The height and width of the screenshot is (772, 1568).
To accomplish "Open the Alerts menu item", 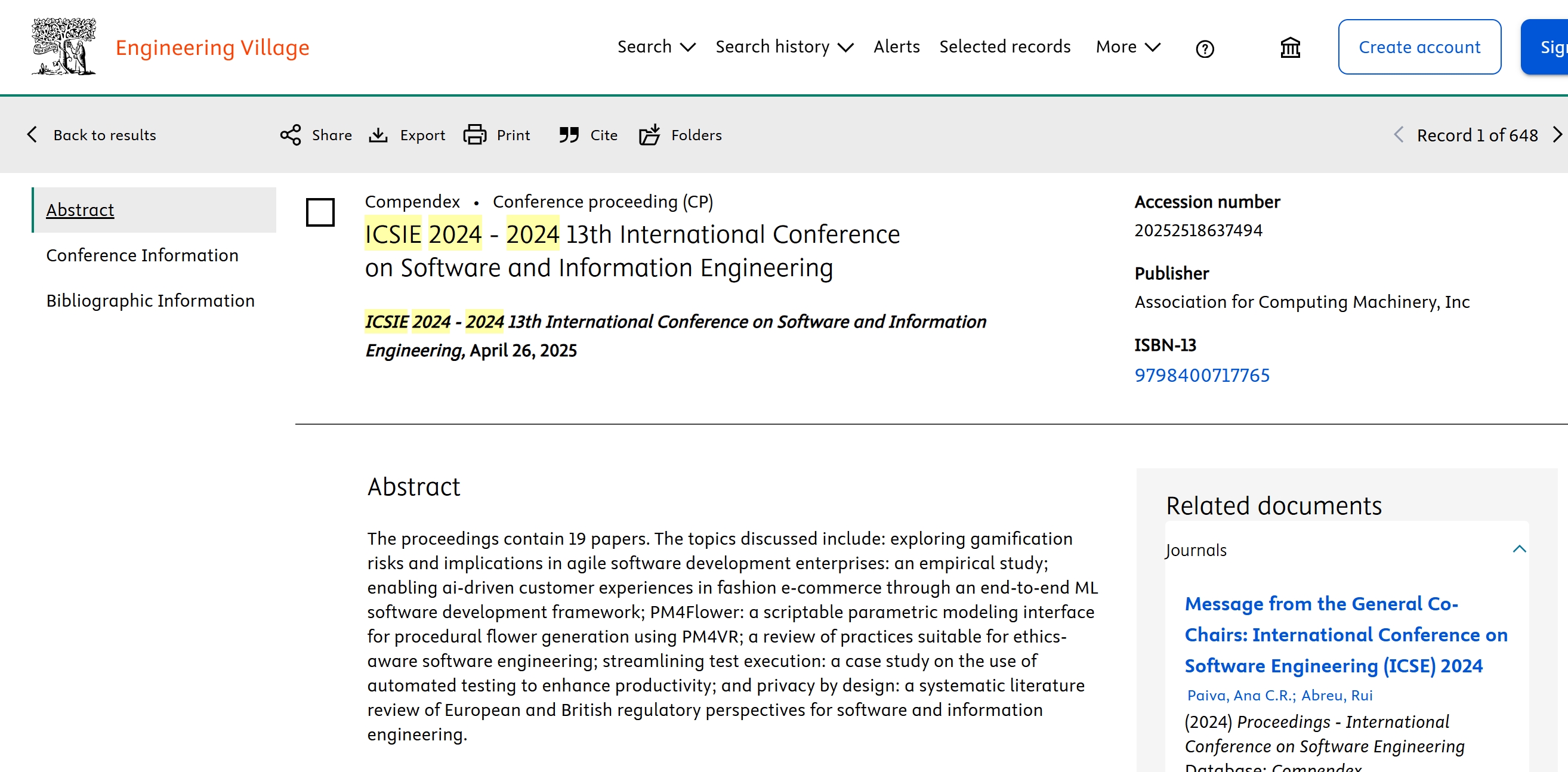I will pyautogui.click(x=896, y=47).
